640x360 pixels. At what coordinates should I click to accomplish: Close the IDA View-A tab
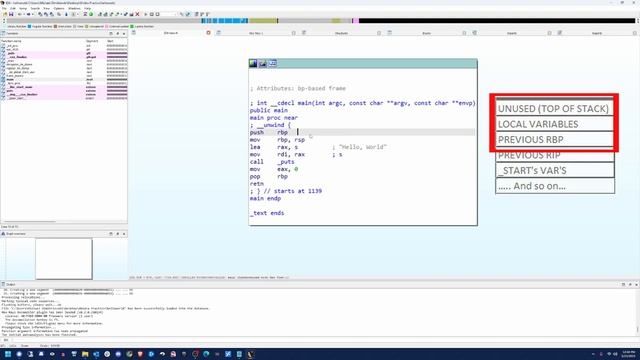(x=209, y=33)
